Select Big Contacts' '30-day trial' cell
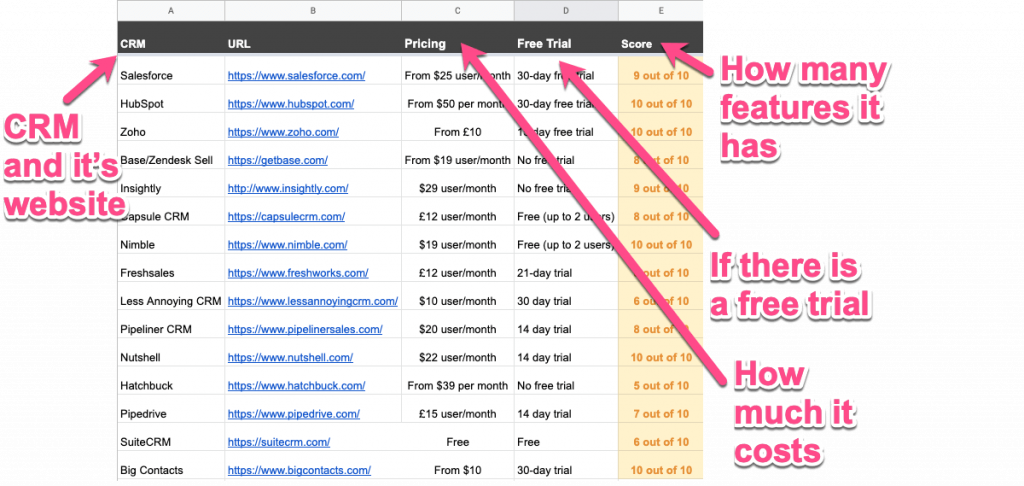1024x486 pixels. pos(566,465)
